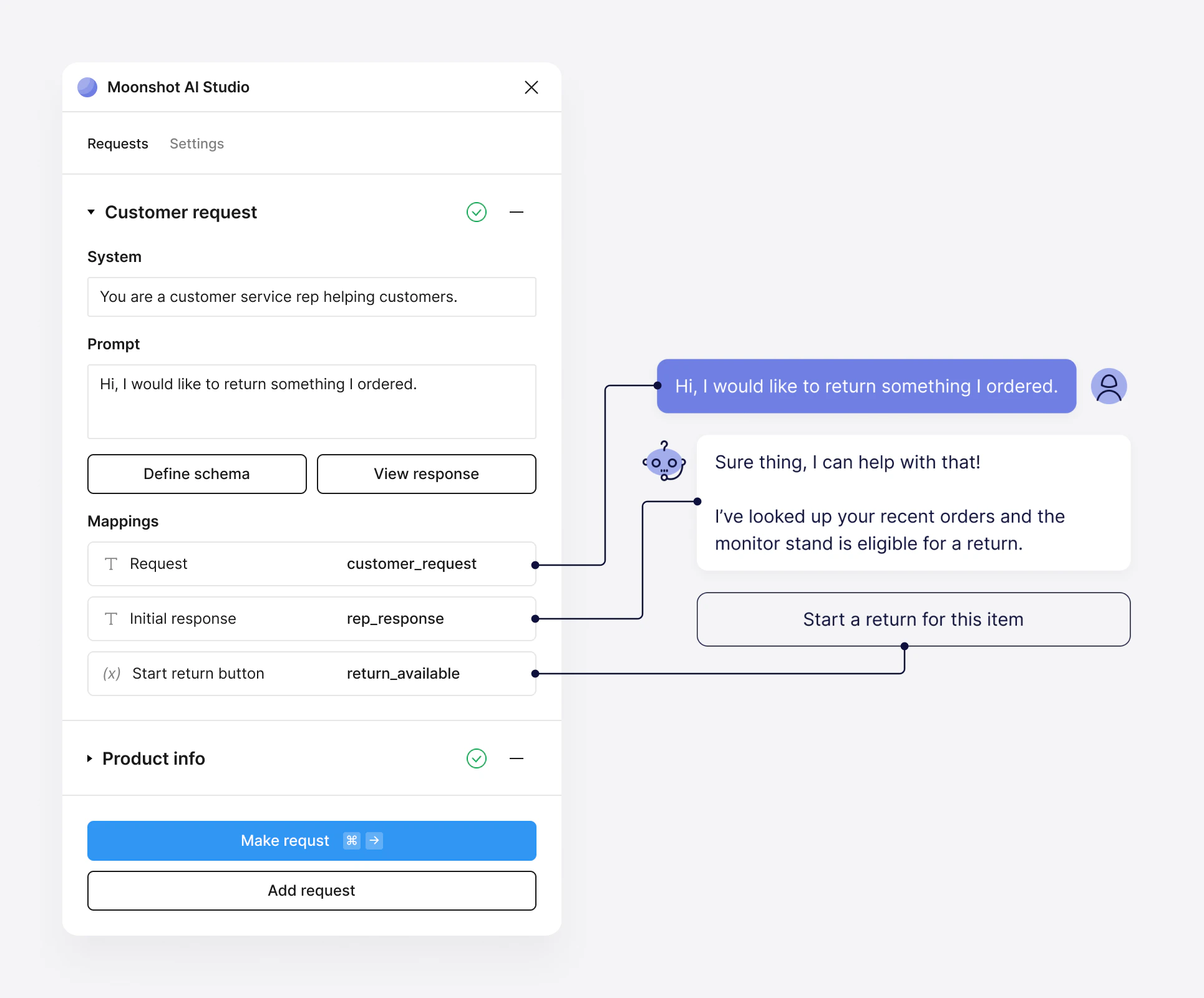
Task: Expand the Product info section
Action: pyautogui.click(x=90, y=758)
